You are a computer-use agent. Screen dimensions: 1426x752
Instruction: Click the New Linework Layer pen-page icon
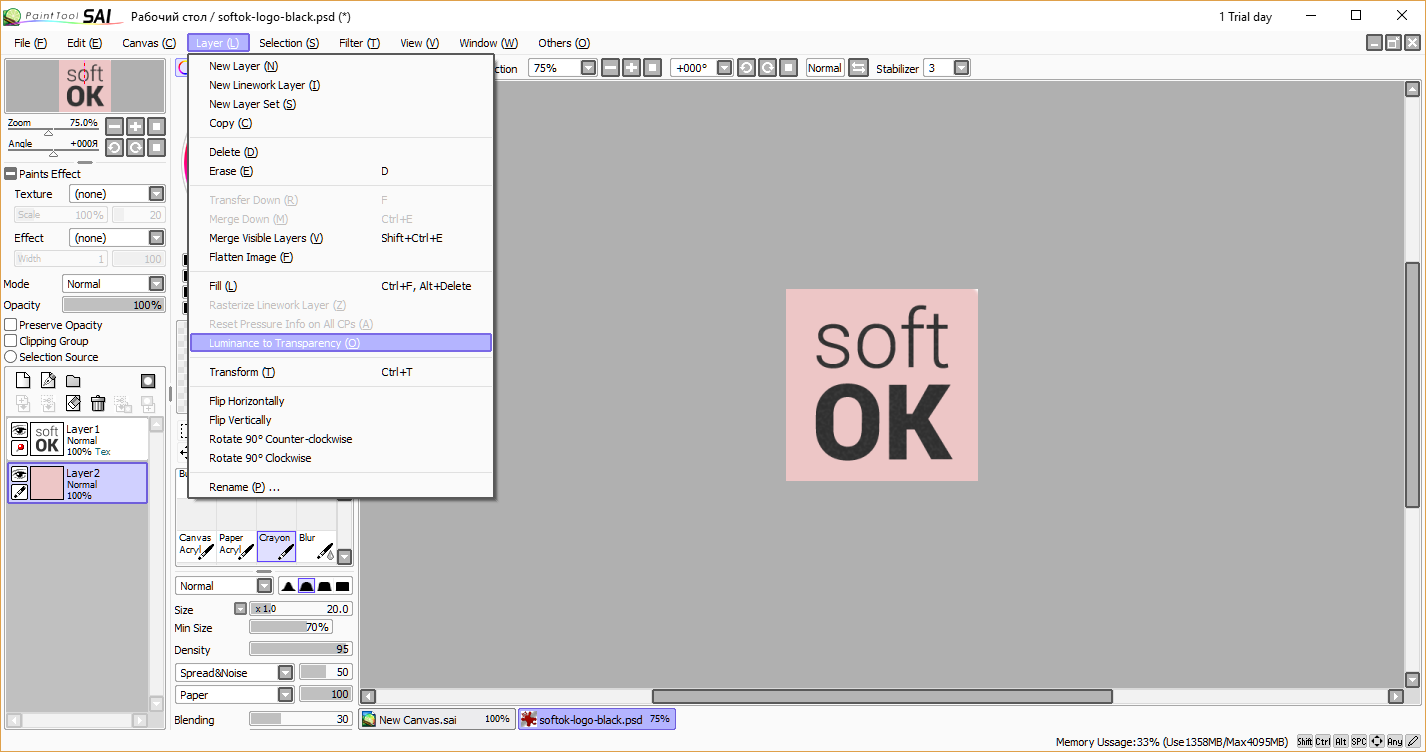coord(48,381)
